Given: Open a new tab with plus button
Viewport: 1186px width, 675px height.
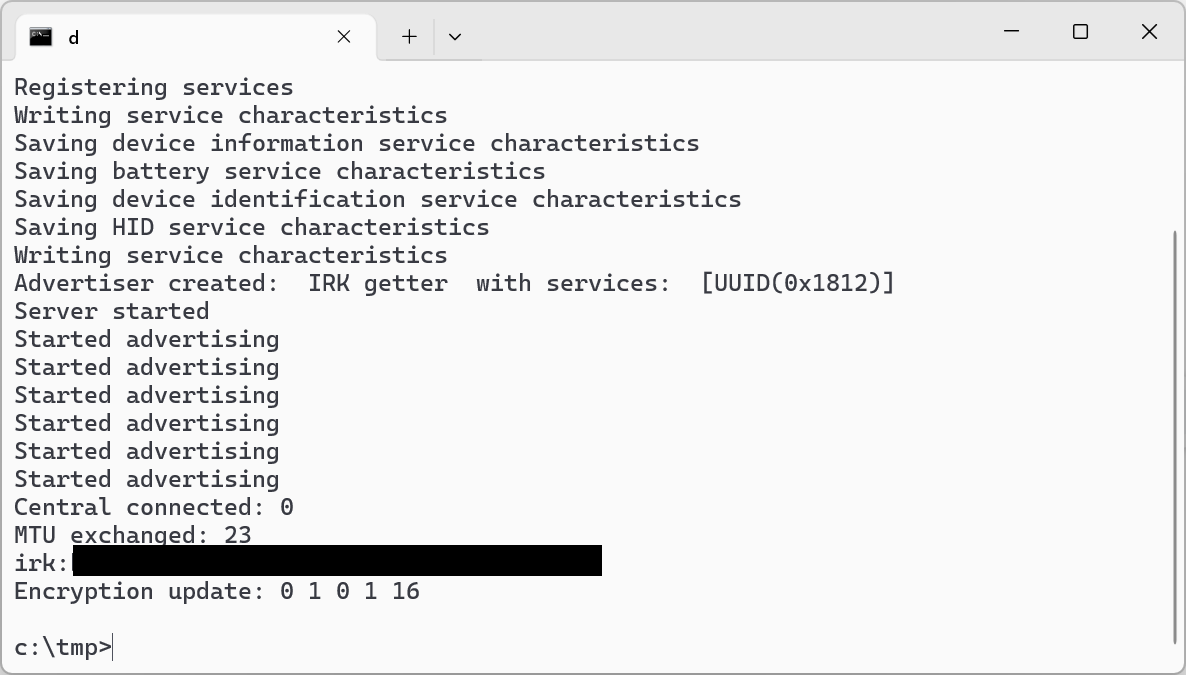Looking at the screenshot, I should click(x=409, y=36).
